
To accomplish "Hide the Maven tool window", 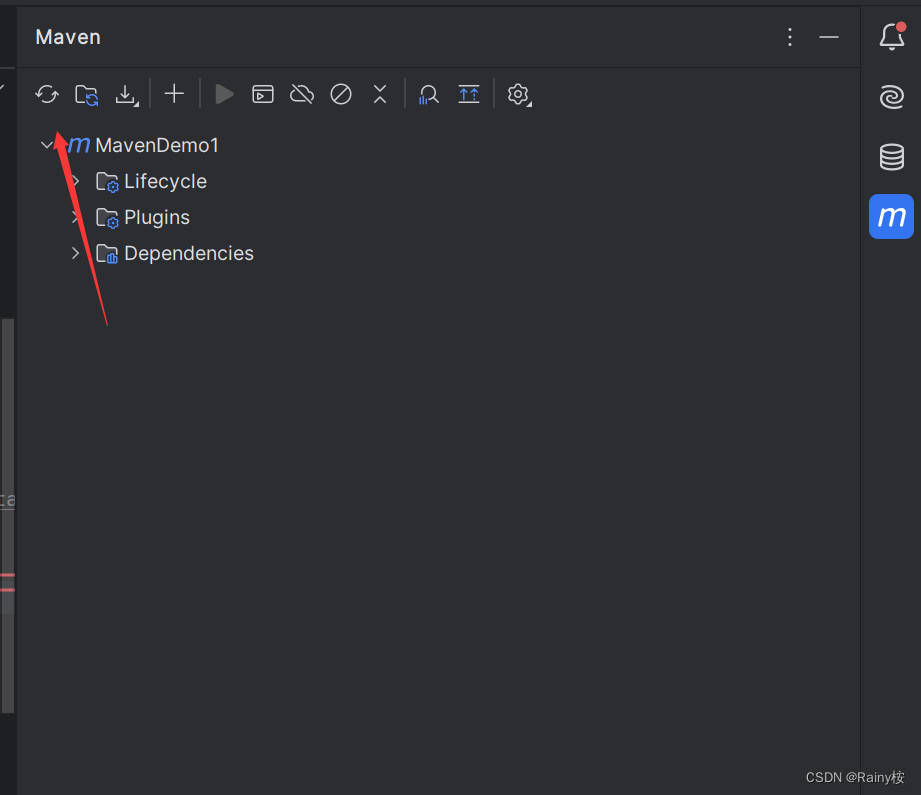I will click(829, 37).
